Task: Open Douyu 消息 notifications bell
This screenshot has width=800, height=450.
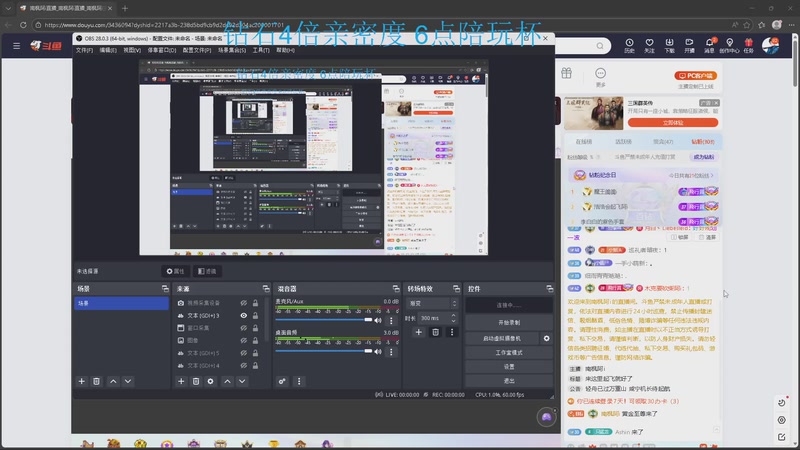Action: coord(709,45)
